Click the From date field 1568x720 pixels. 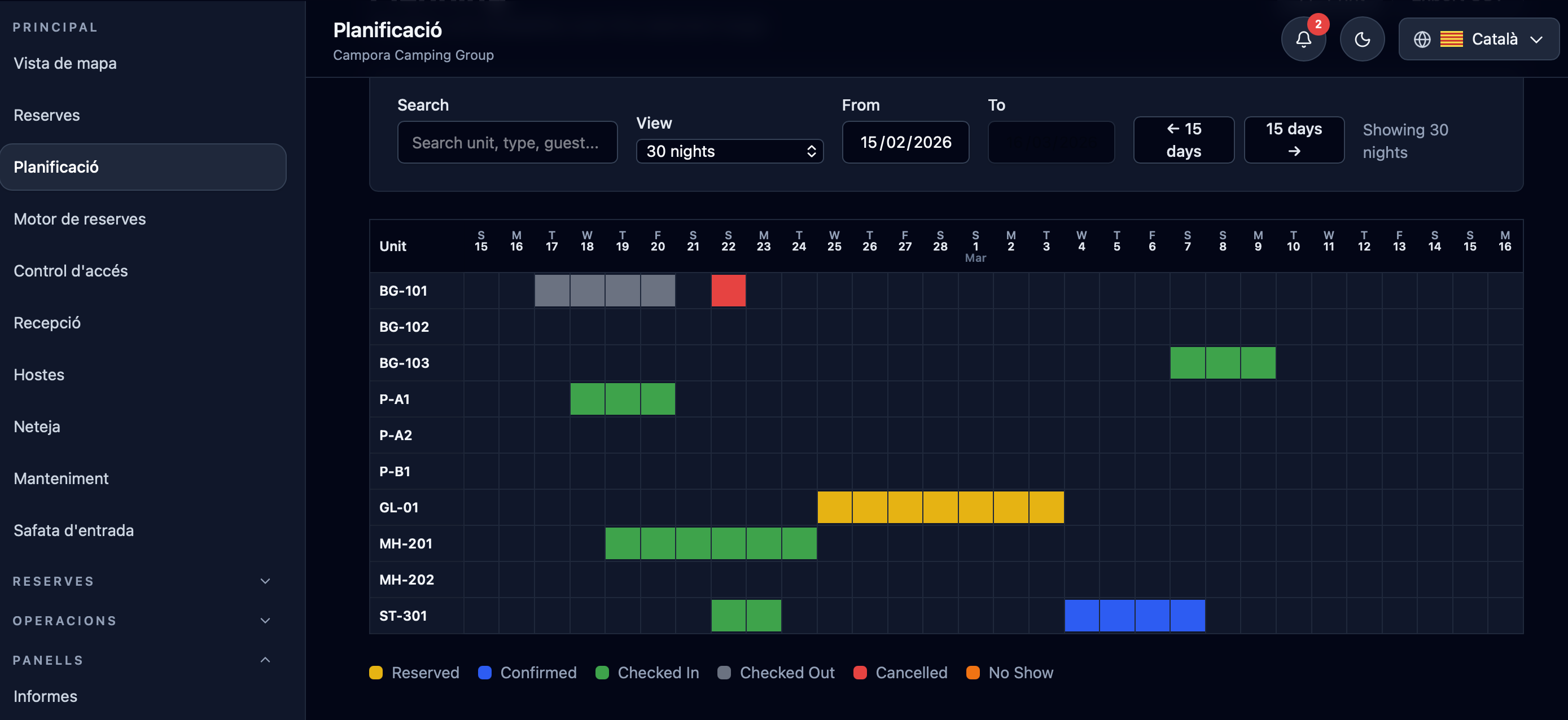click(905, 142)
